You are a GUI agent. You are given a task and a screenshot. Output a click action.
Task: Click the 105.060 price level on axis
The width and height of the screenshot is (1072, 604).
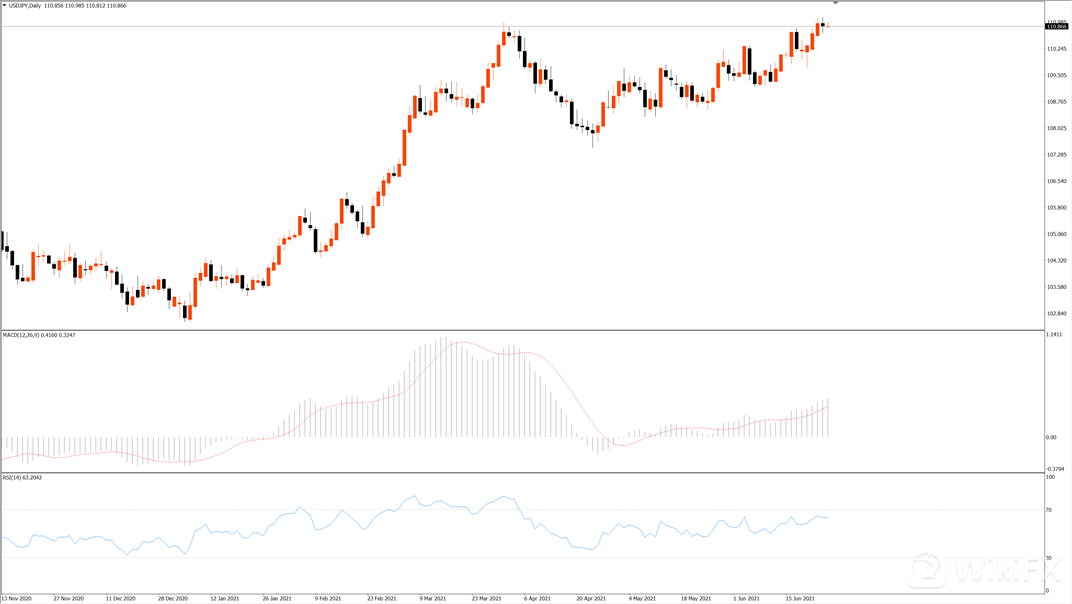click(1056, 234)
